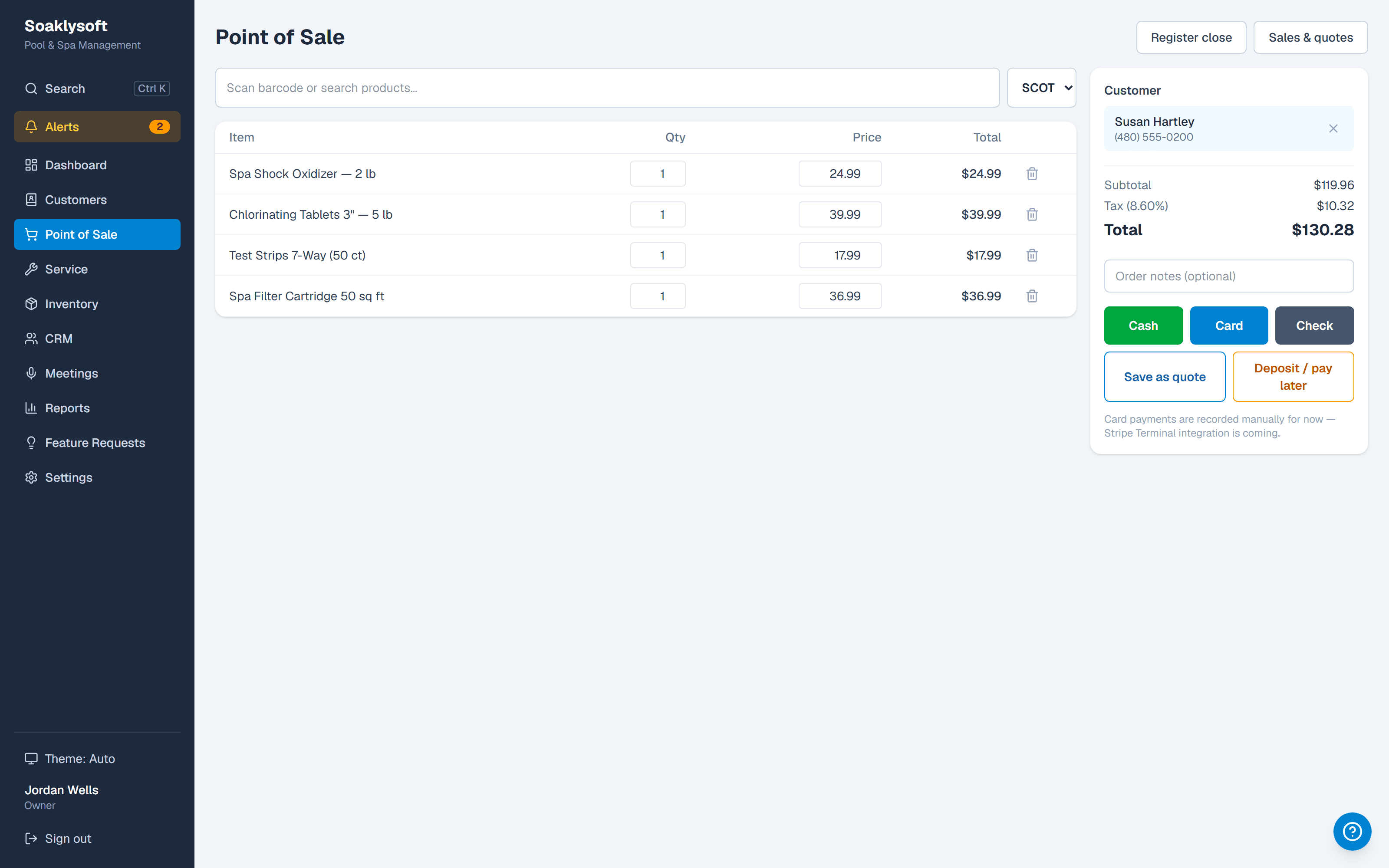Focus the barcode product search field
The height and width of the screenshot is (868, 1389).
click(607, 88)
